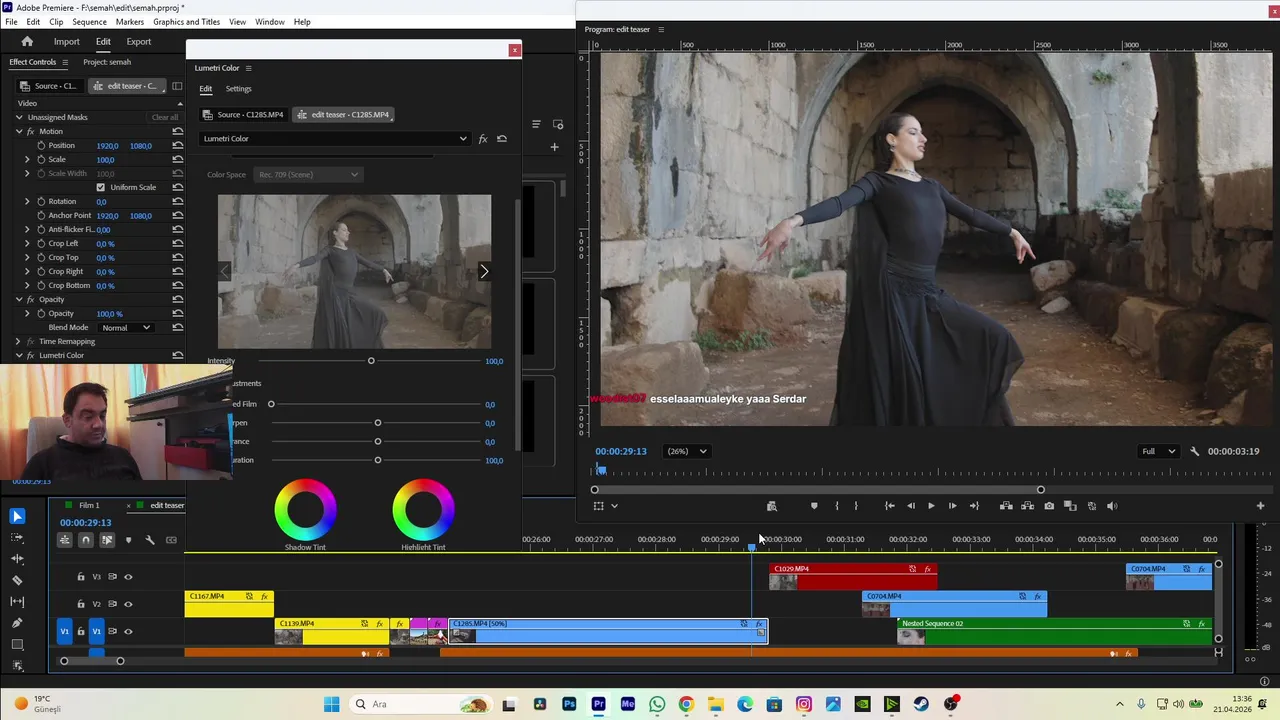
Task: Open the playback resolution Full dropdown
Action: point(1159,451)
